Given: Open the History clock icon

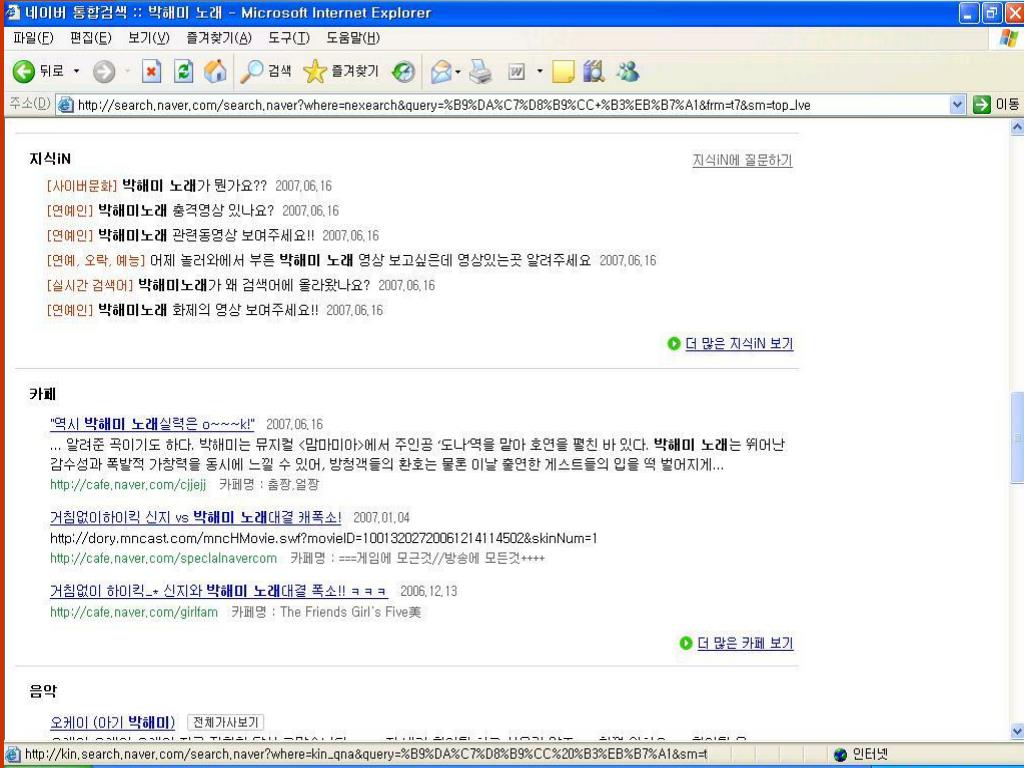Looking at the screenshot, I should 403,71.
